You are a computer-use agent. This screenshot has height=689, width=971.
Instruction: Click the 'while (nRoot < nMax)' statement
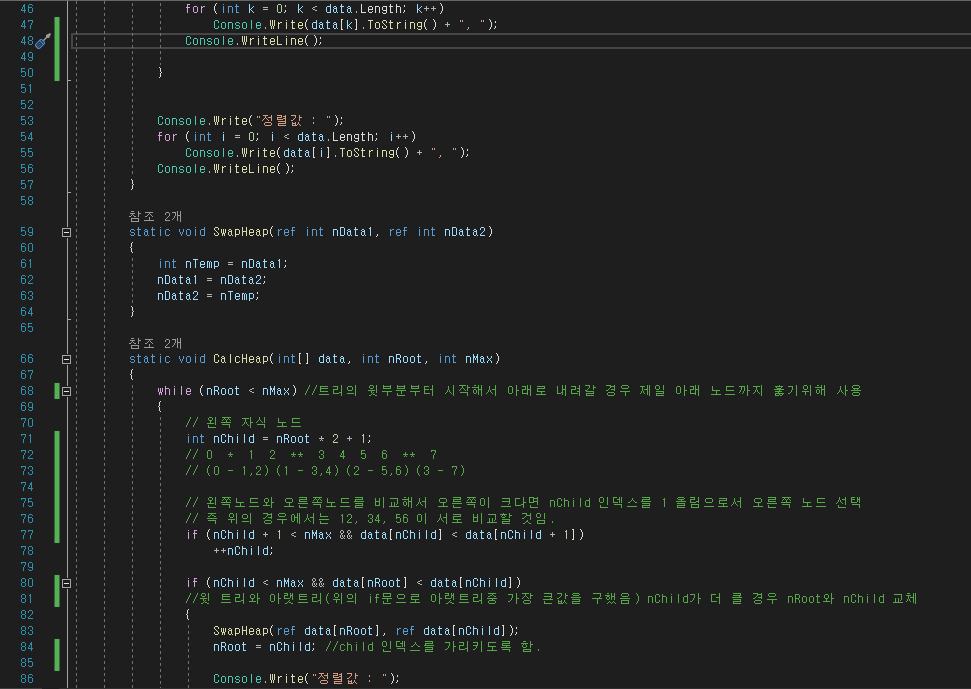[x=227, y=391]
